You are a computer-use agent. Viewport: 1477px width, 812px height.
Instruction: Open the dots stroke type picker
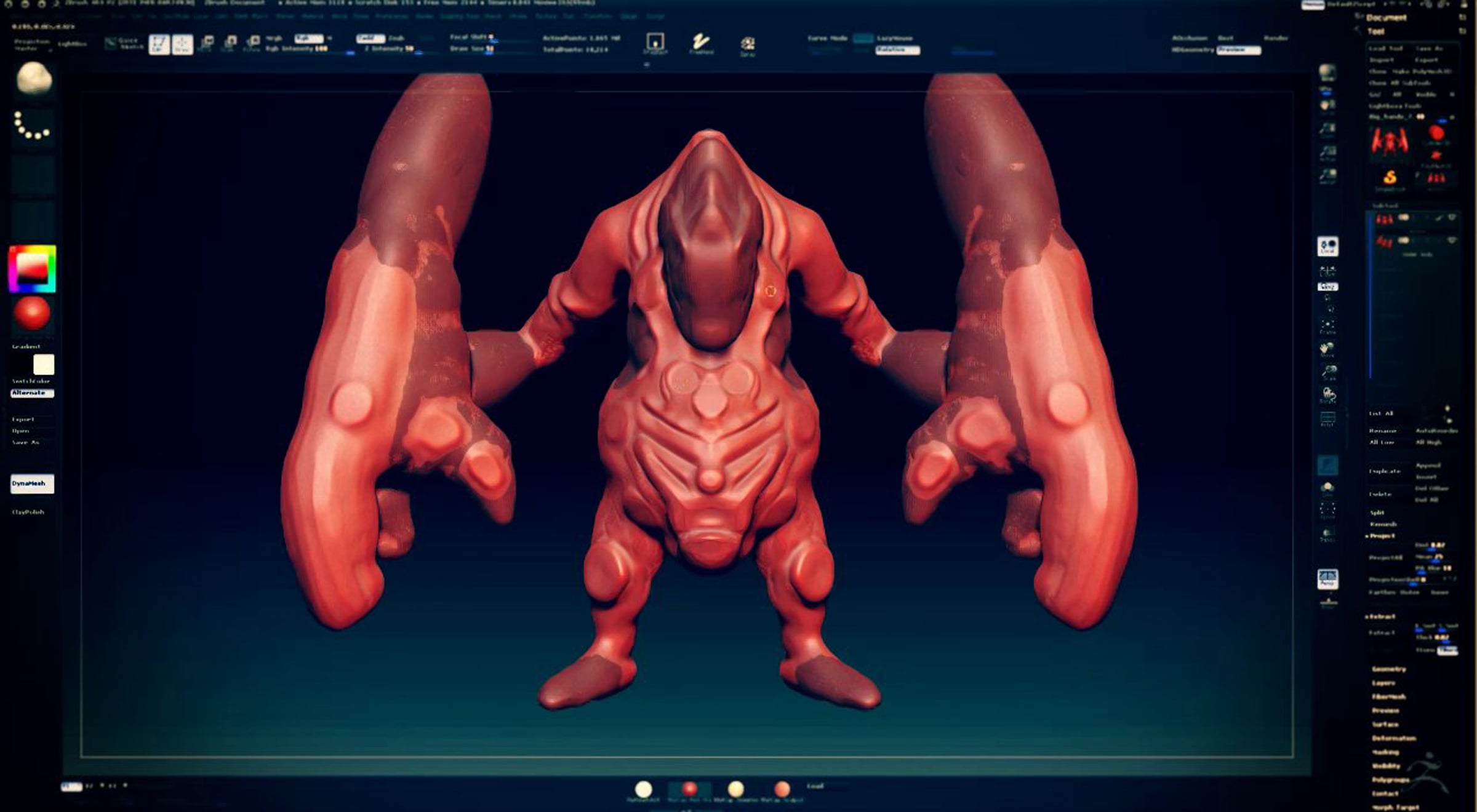pyautogui.click(x=33, y=125)
